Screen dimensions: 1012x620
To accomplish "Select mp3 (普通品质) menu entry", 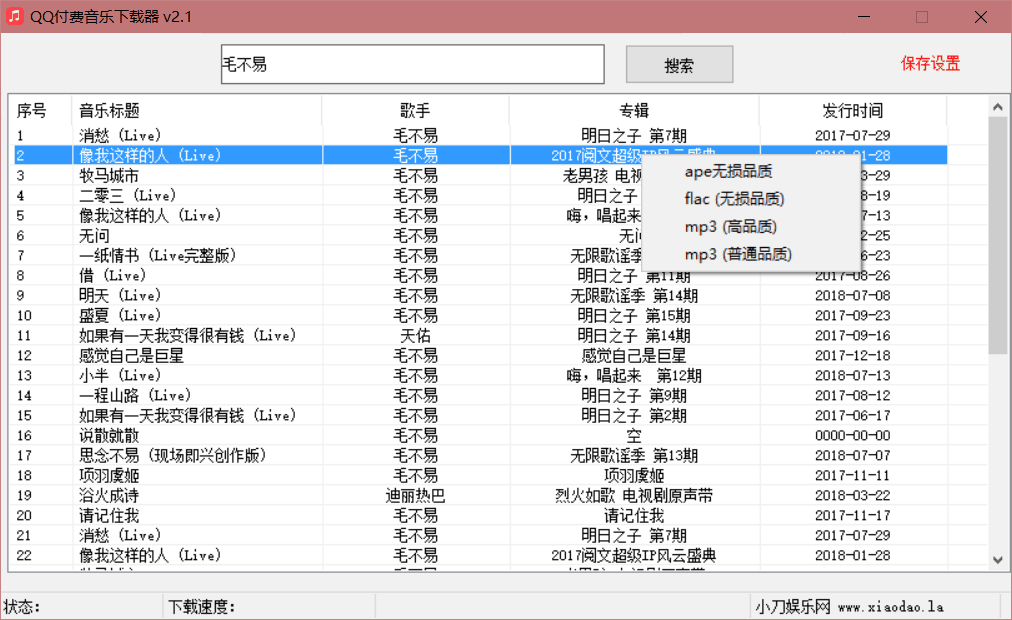I will 738,255.
